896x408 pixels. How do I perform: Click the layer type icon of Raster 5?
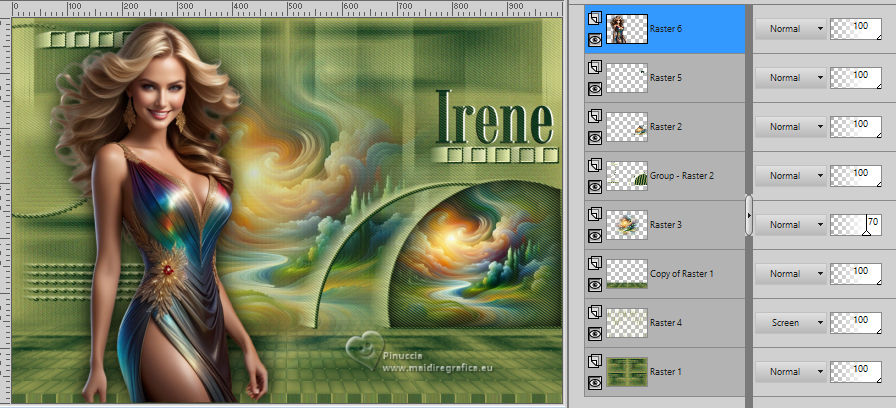click(x=595, y=67)
